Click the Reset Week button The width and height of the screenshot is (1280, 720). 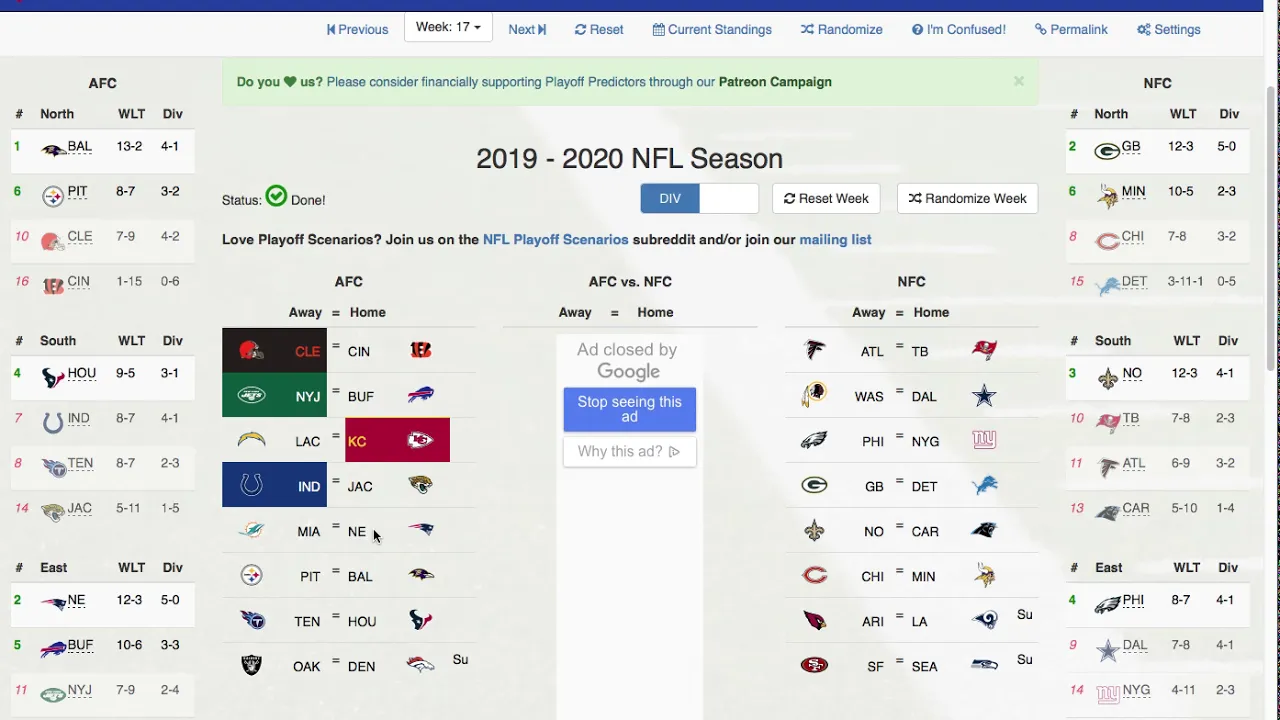coord(826,198)
